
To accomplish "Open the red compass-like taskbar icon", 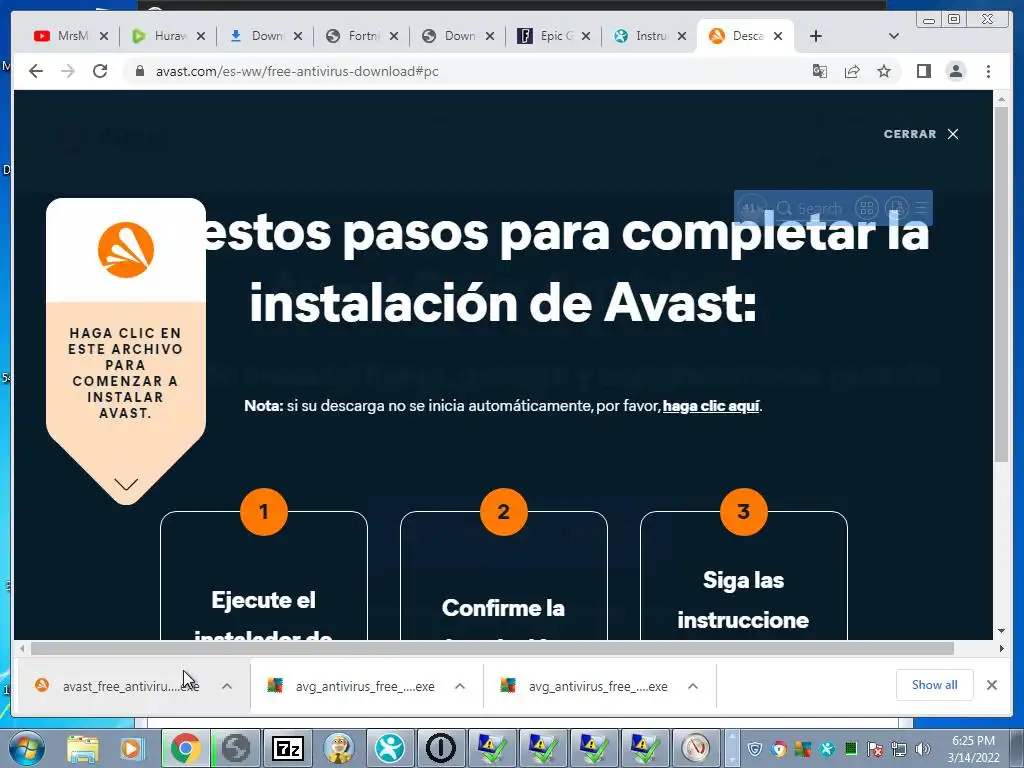I will point(696,748).
